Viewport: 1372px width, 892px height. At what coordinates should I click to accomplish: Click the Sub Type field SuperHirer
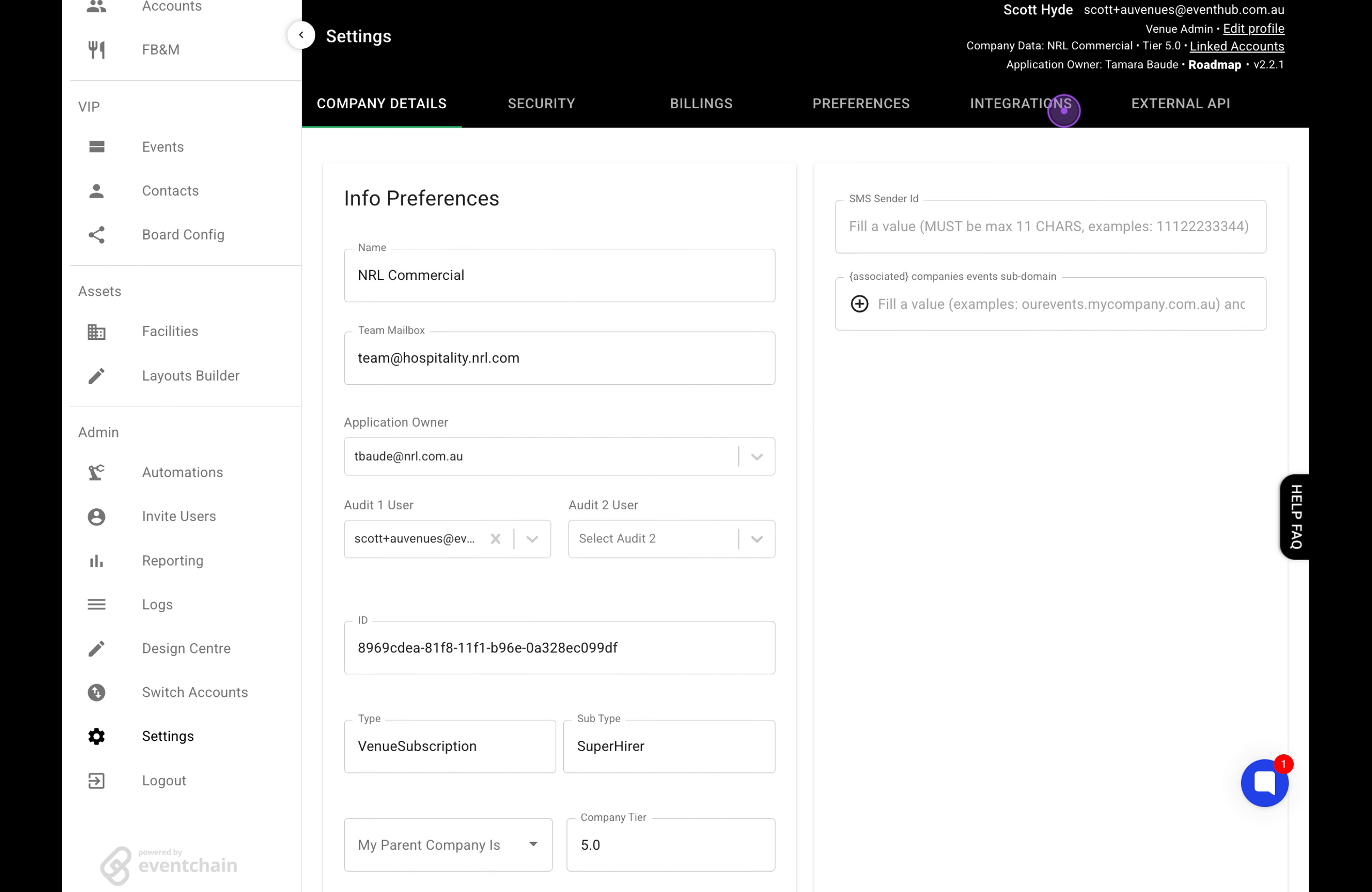click(x=669, y=746)
